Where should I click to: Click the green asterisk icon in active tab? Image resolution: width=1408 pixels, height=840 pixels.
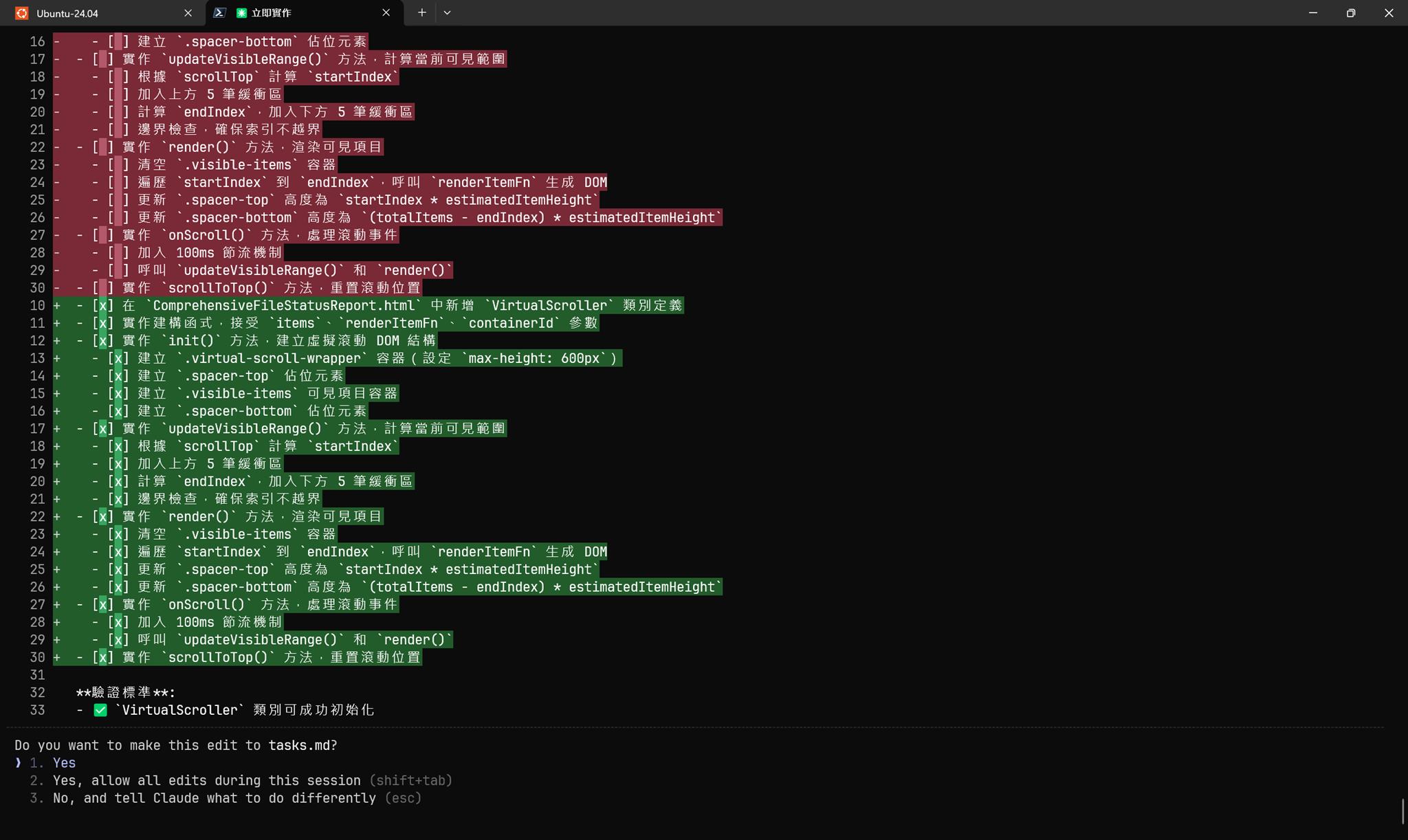click(241, 13)
